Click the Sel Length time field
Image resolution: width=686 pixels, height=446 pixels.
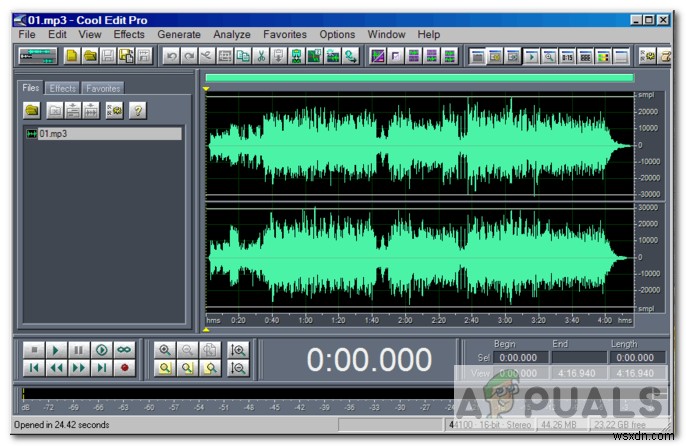click(637, 358)
